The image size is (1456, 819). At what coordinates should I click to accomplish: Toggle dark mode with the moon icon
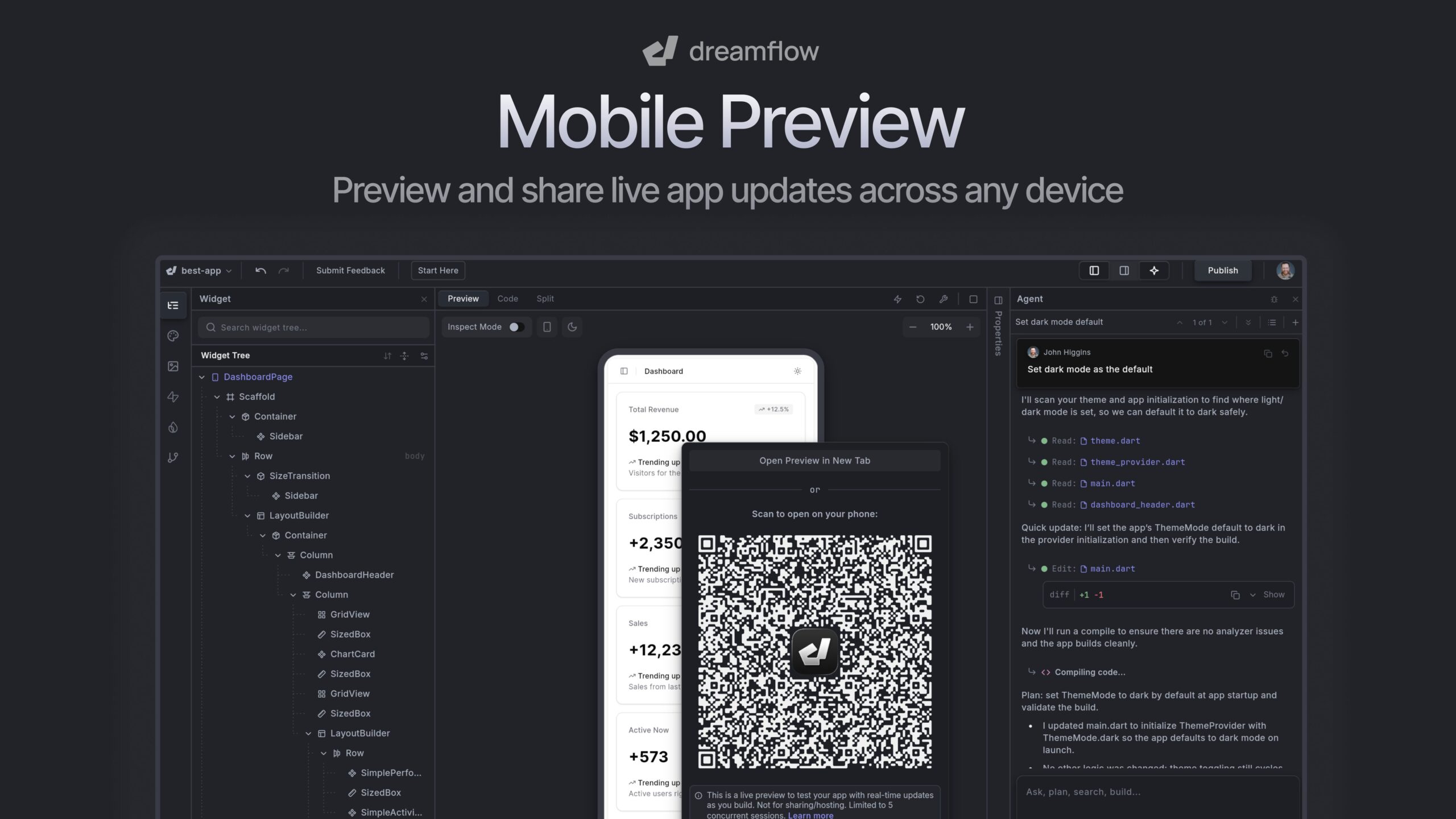(572, 327)
